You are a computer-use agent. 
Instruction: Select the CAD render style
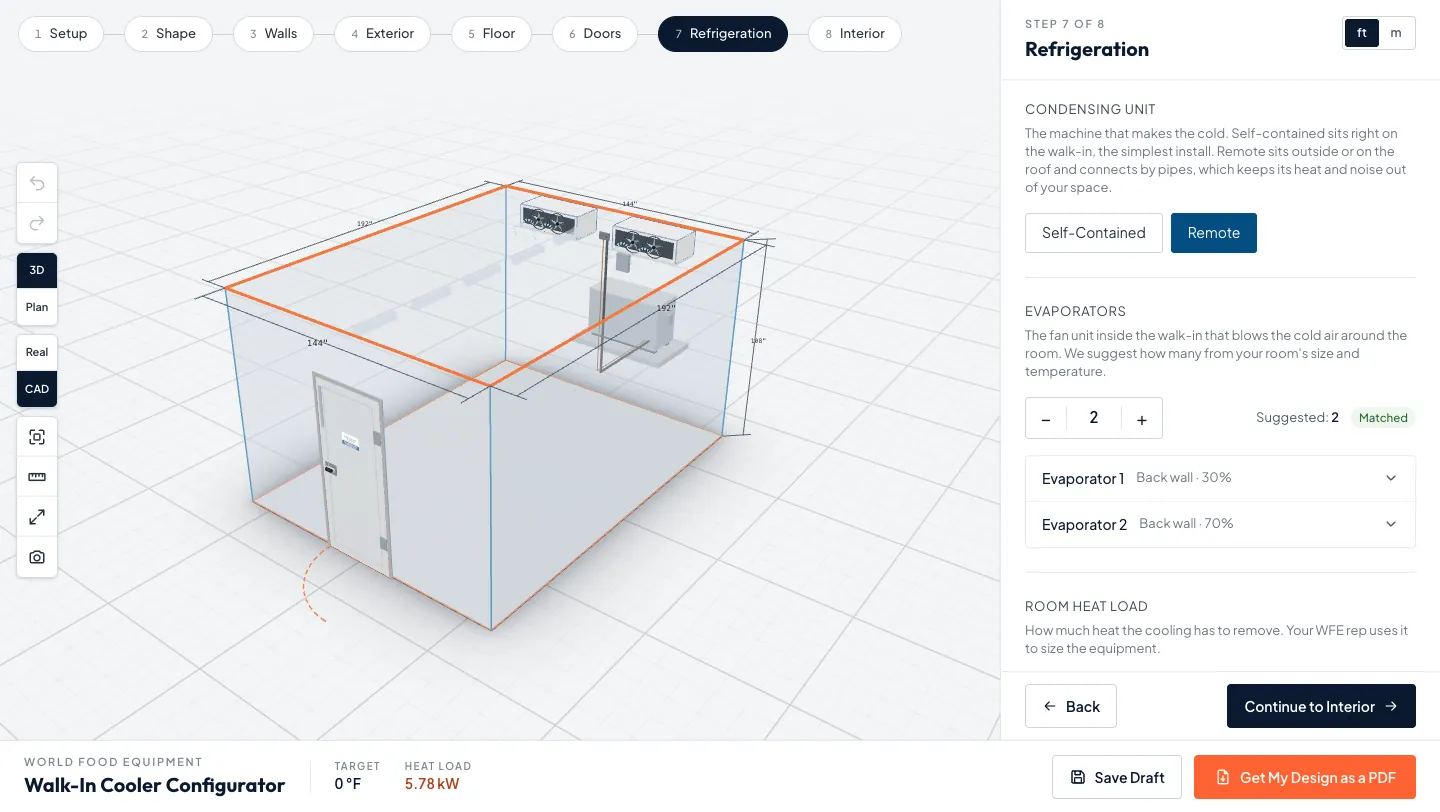click(37, 389)
